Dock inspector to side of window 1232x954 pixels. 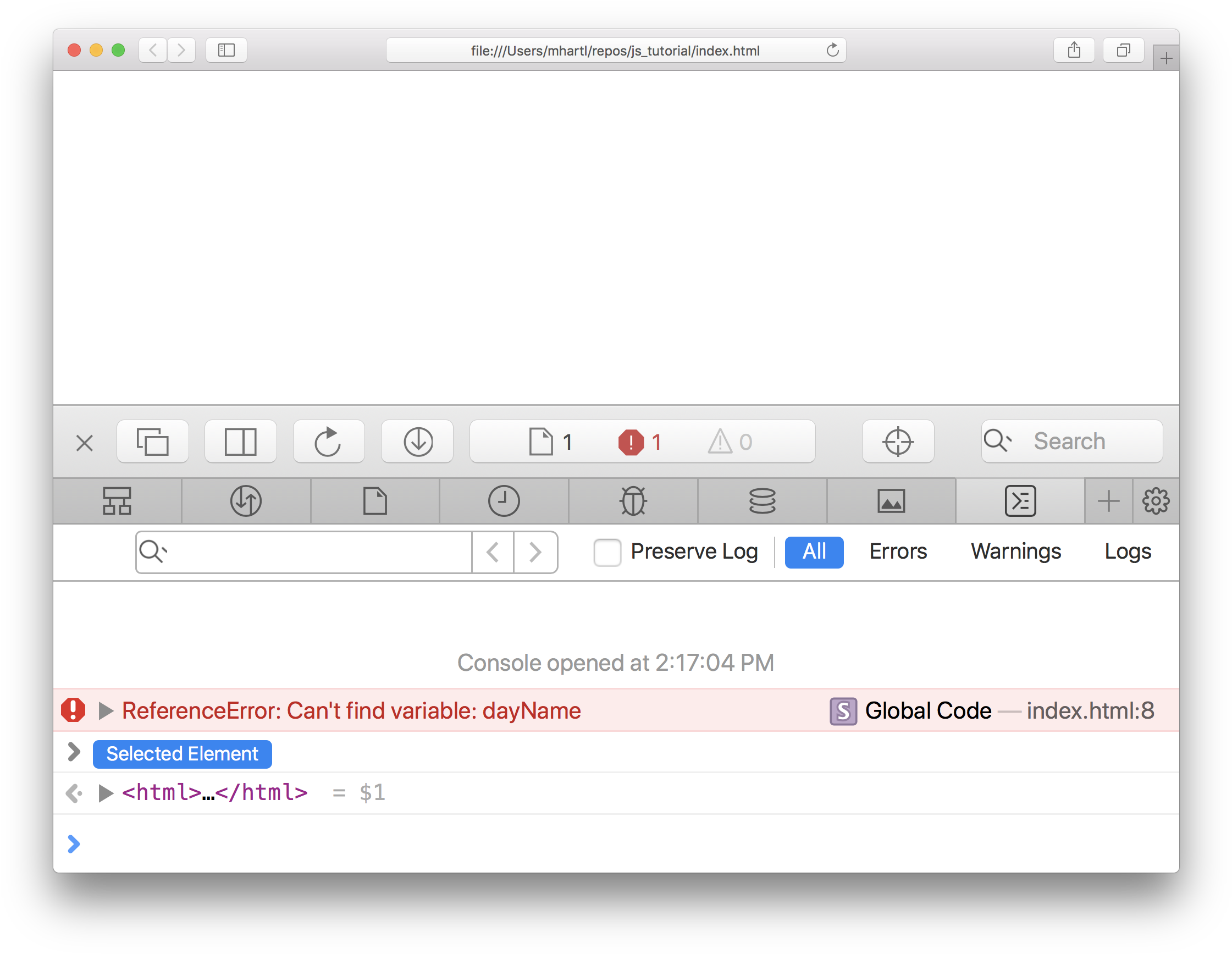click(241, 442)
